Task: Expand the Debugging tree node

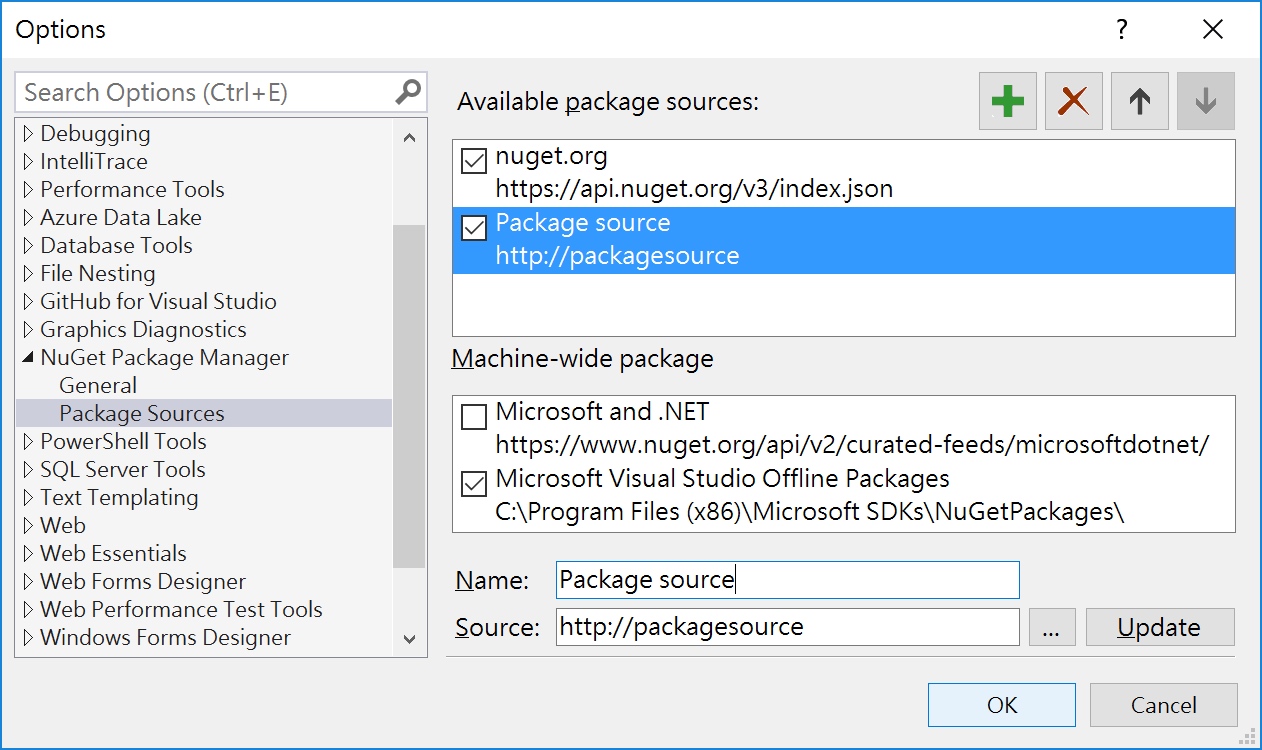Action: coord(27,133)
